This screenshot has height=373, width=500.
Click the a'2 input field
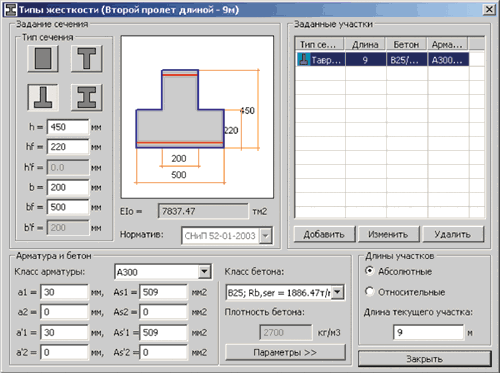(64, 352)
